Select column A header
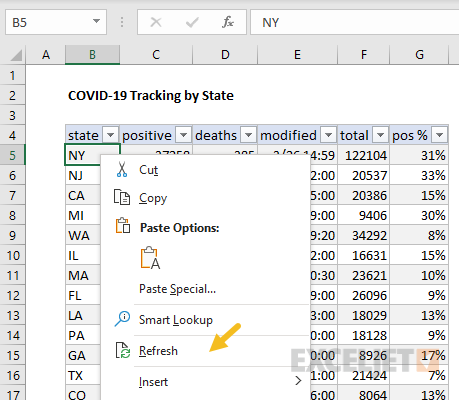 click(46, 55)
